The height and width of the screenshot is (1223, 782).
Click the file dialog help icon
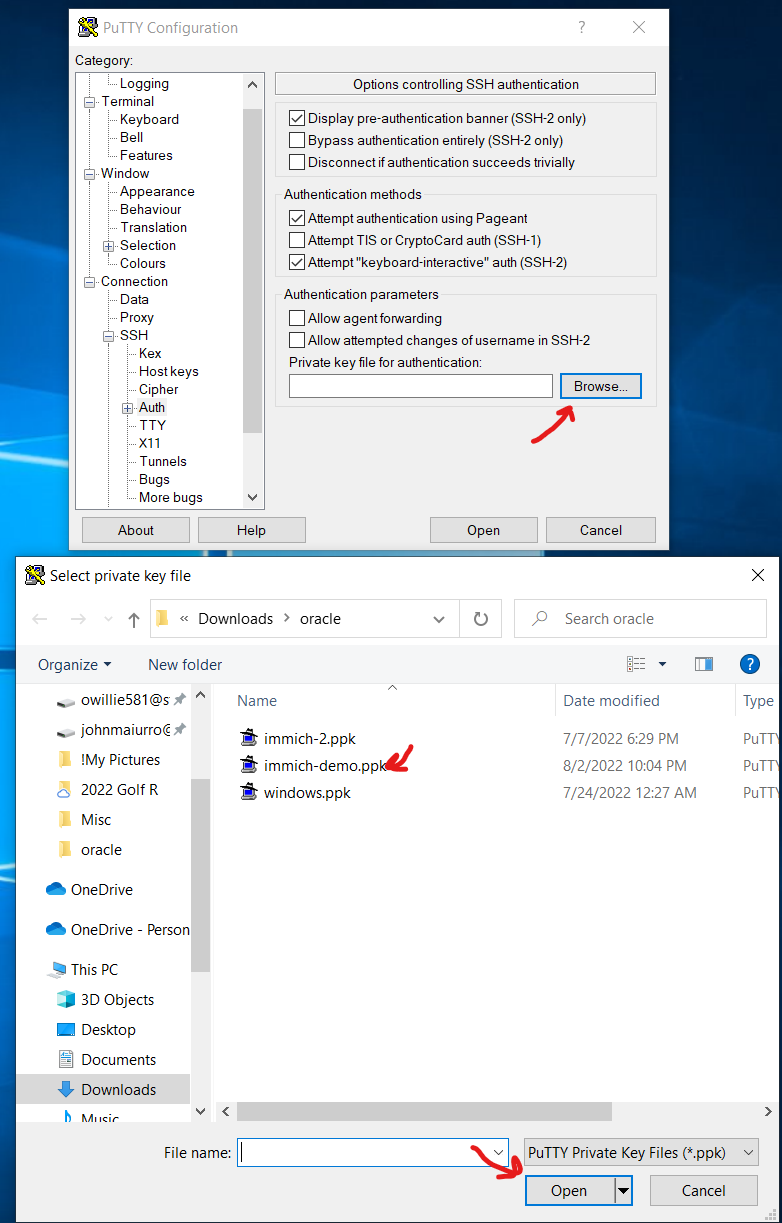[750, 664]
